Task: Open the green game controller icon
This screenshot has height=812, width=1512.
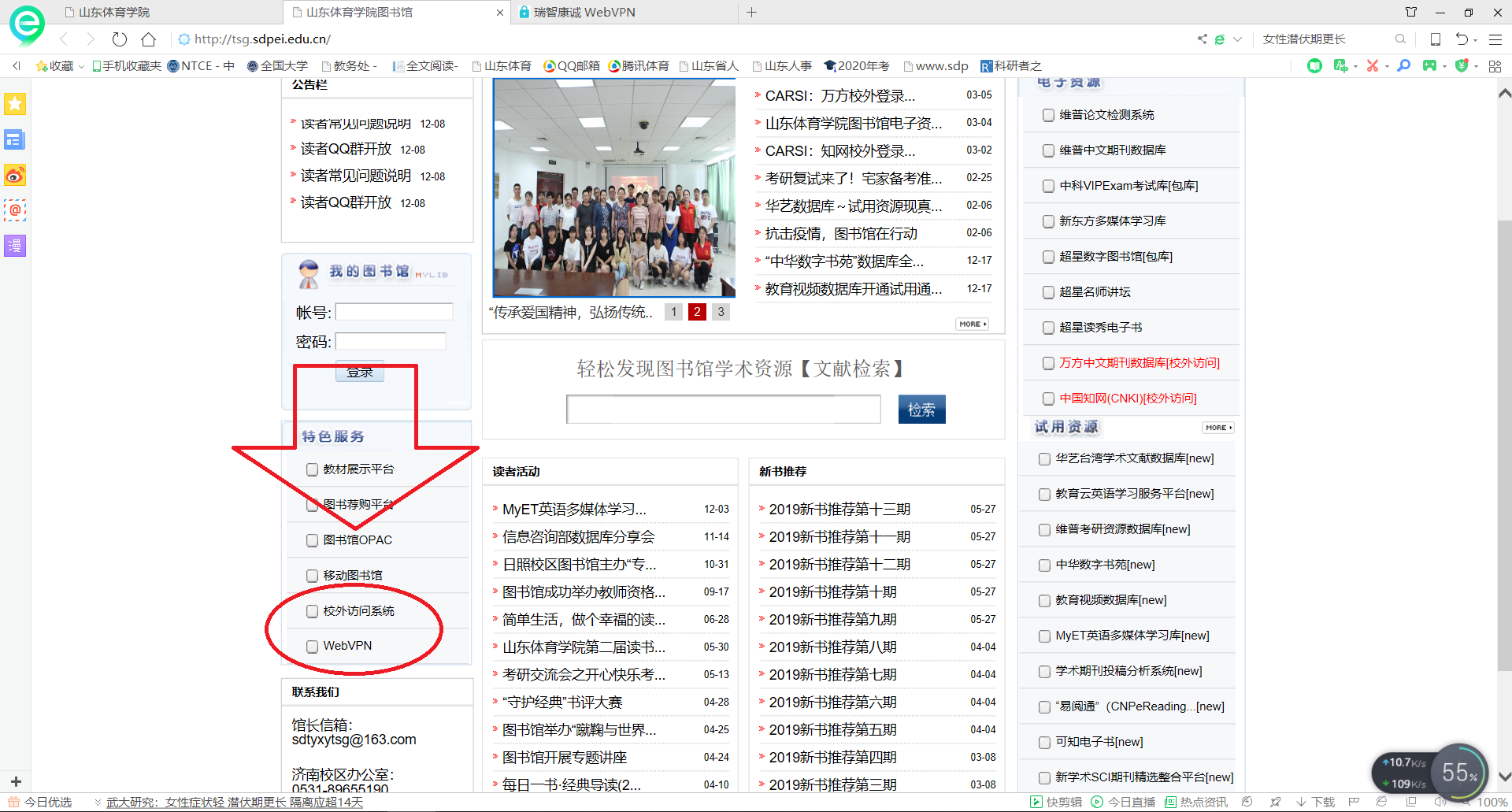Action: (1429, 66)
